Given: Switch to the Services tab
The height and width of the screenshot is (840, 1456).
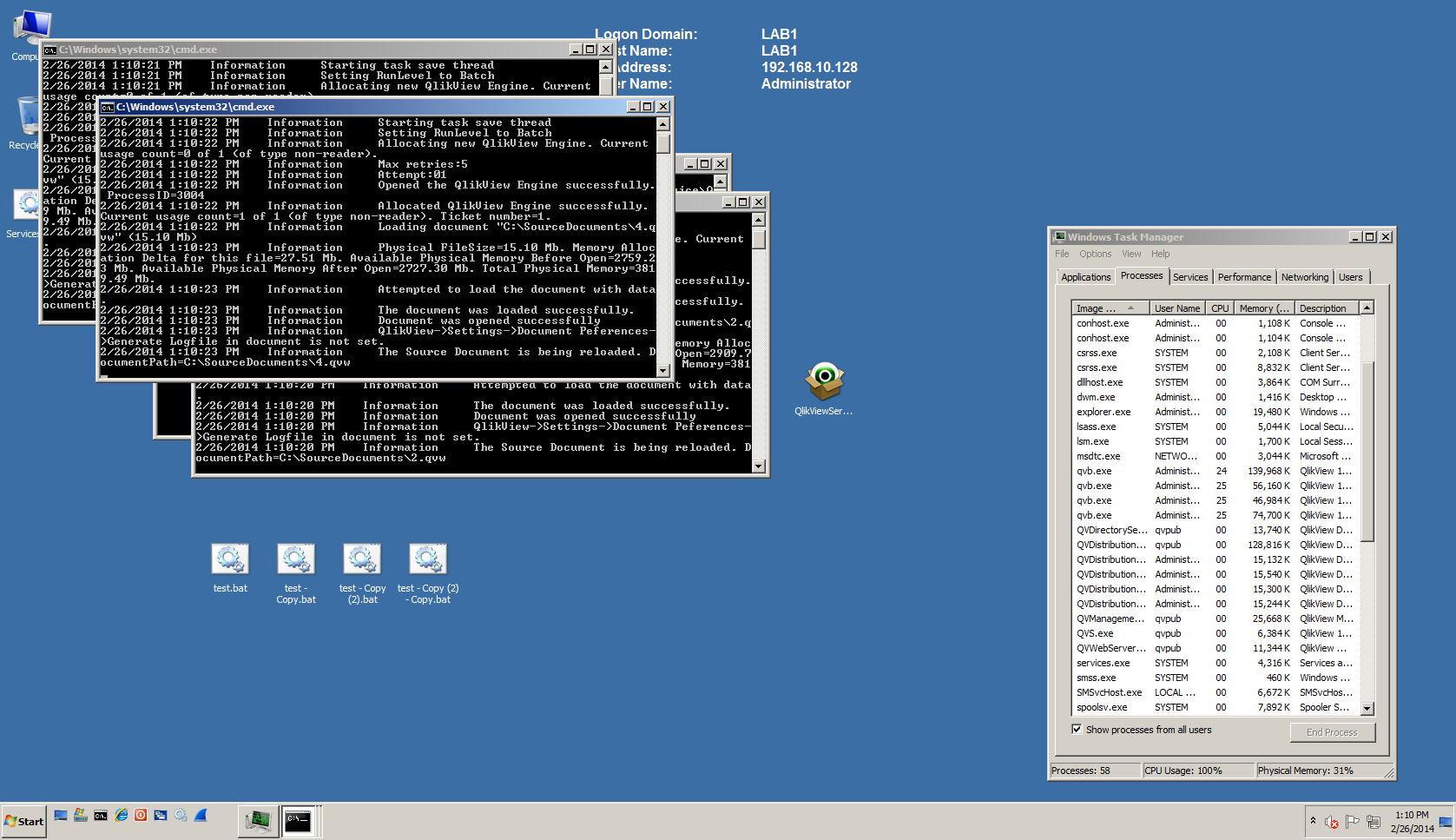Looking at the screenshot, I should tap(1189, 277).
